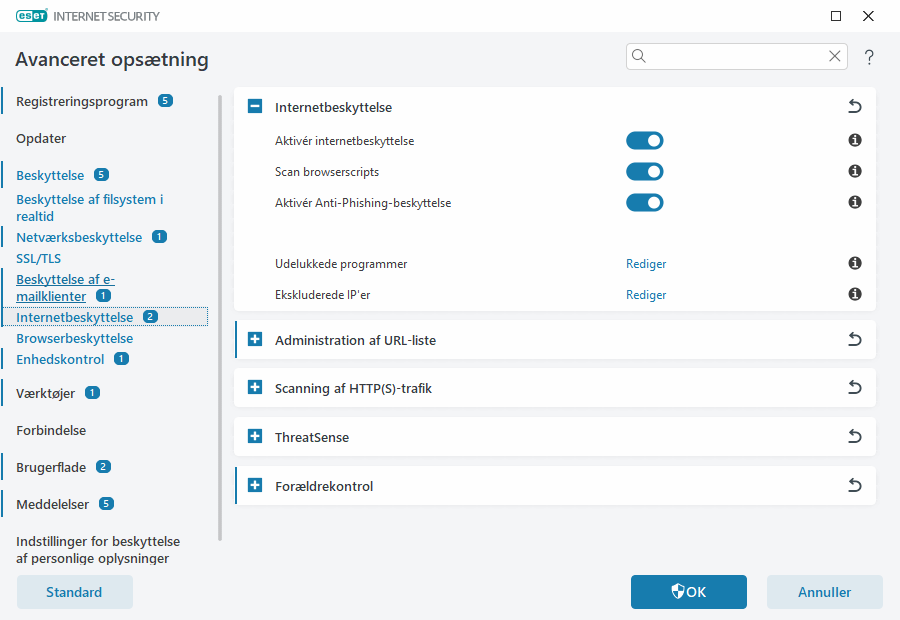The height and width of the screenshot is (620, 900).
Task: Click info icon for Aktivér internetbeskyttelse
Action: click(855, 141)
